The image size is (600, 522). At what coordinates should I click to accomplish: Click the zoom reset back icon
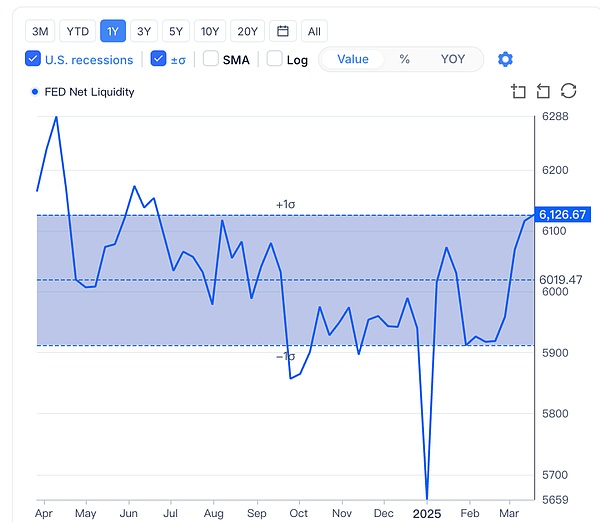pos(543,92)
